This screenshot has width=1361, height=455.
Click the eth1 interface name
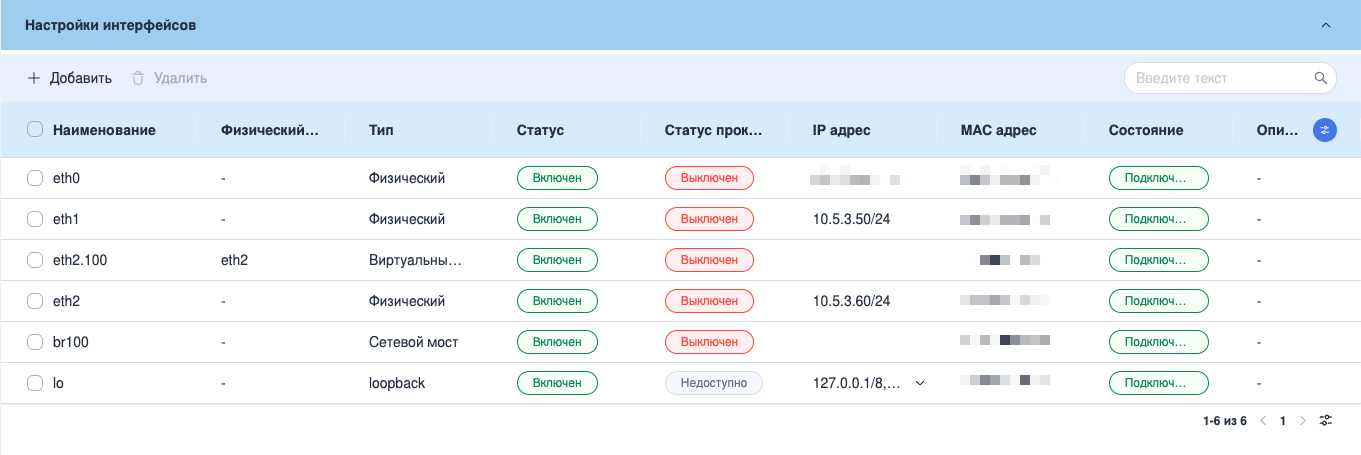66,219
